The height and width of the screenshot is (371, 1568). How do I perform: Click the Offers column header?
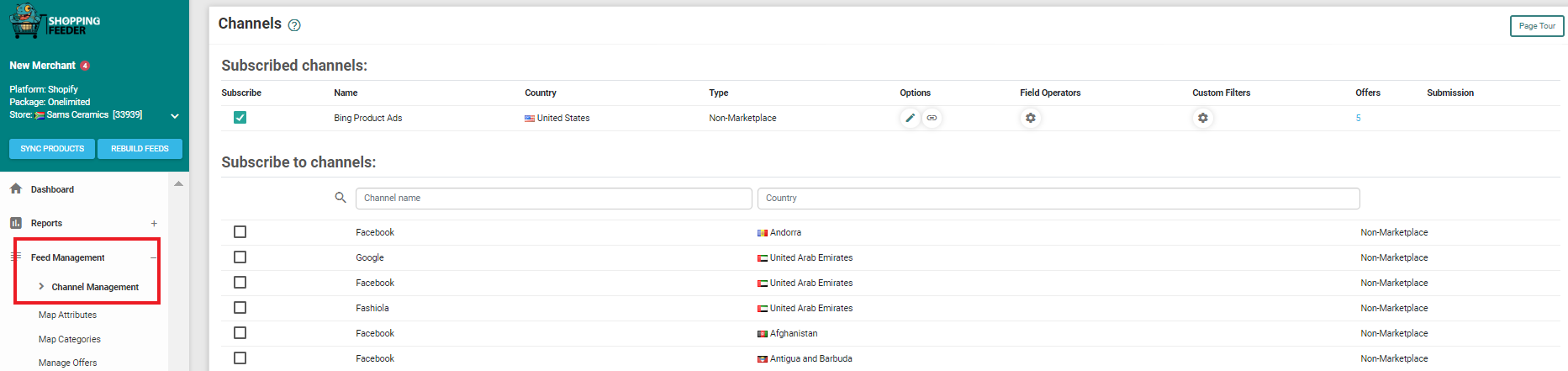[1367, 93]
